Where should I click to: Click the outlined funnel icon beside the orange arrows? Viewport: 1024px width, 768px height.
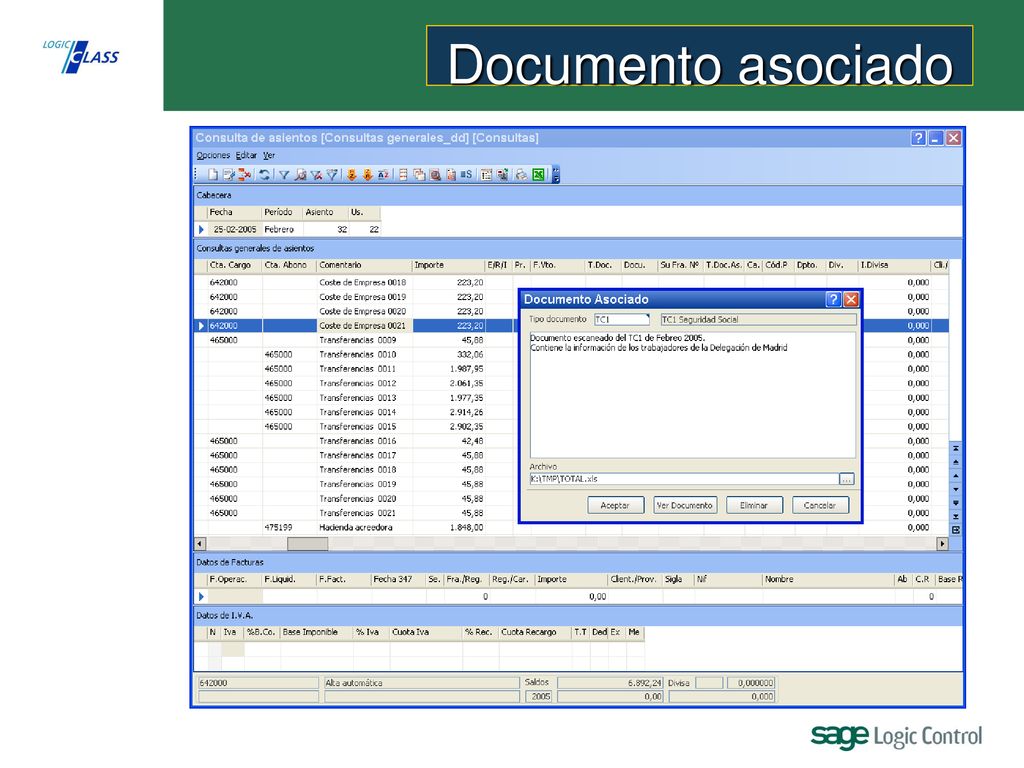tap(332, 174)
